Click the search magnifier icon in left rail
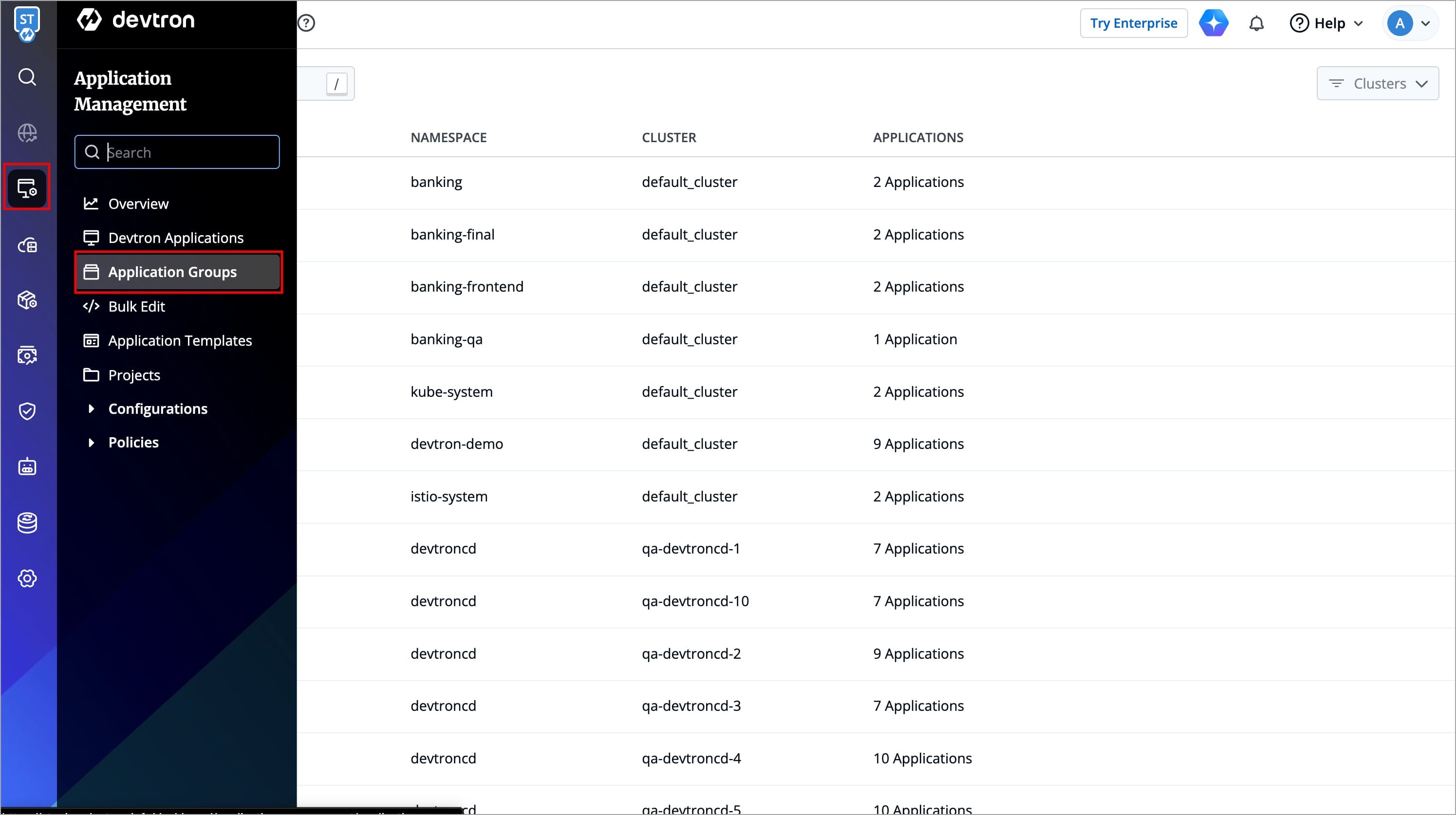The image size is (1456, 815). click(x=27, y=77)
